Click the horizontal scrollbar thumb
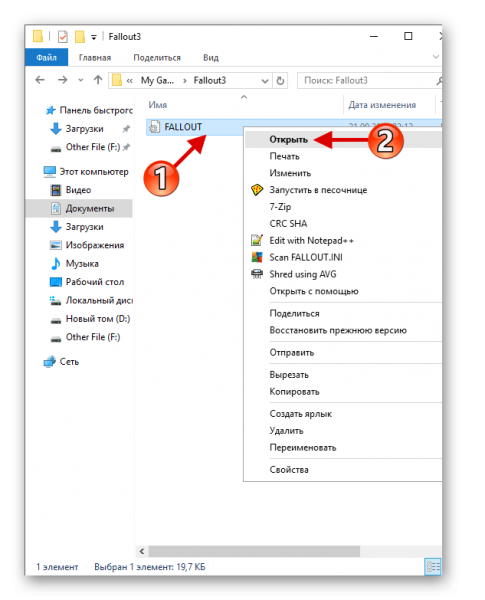Viewport: 485px width, 600px height. point(254,551)
